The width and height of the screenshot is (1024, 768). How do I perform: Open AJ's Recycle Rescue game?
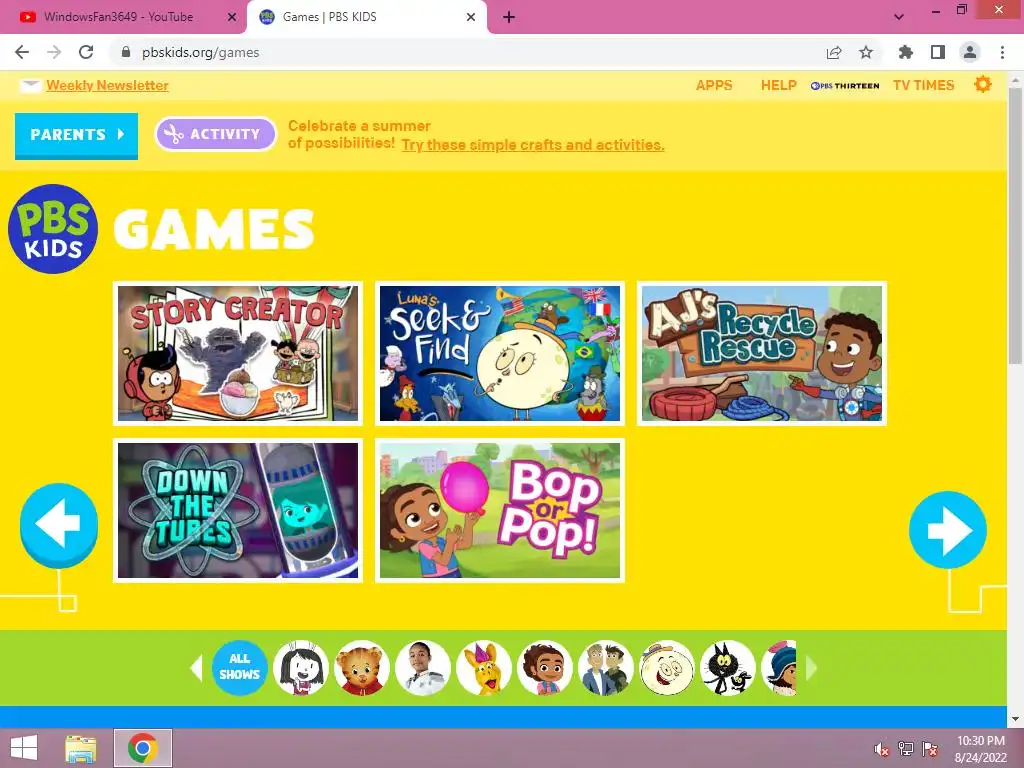coord(761,353)
